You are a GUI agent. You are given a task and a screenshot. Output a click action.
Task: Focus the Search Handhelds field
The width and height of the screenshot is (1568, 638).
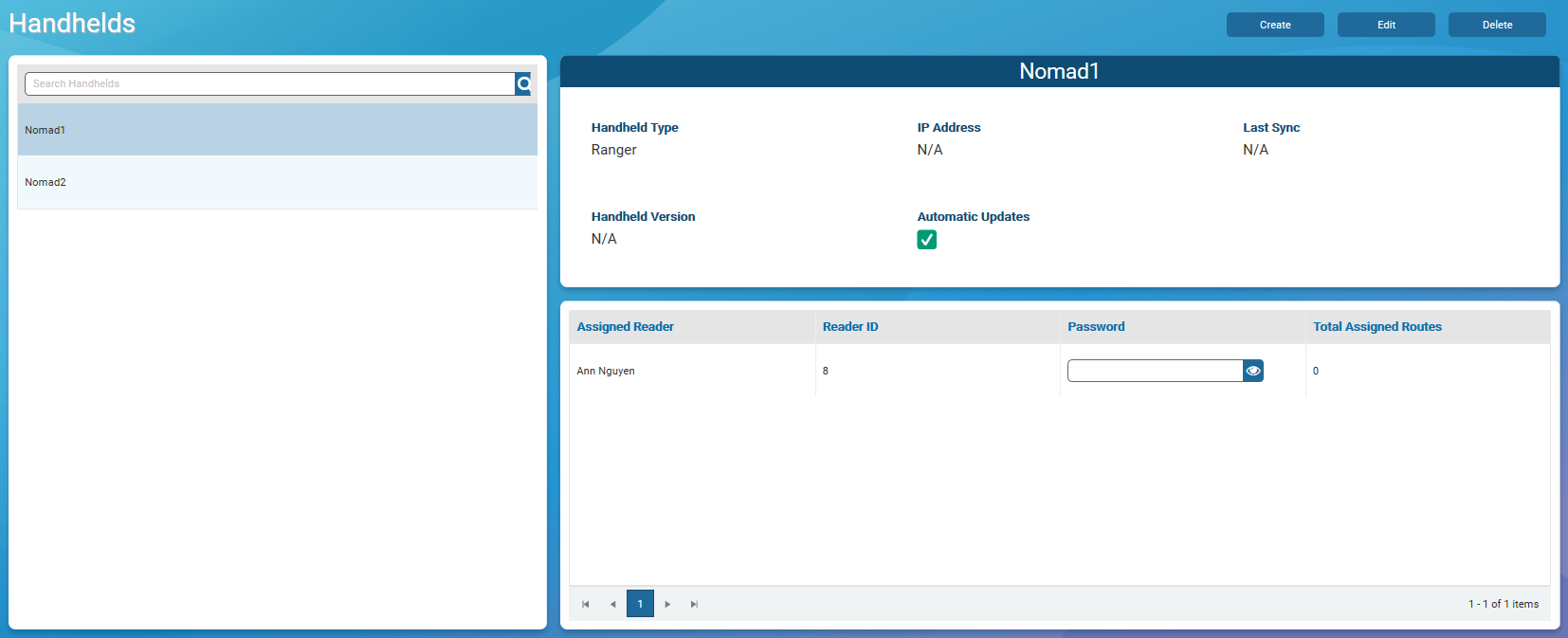click(269, 84)
